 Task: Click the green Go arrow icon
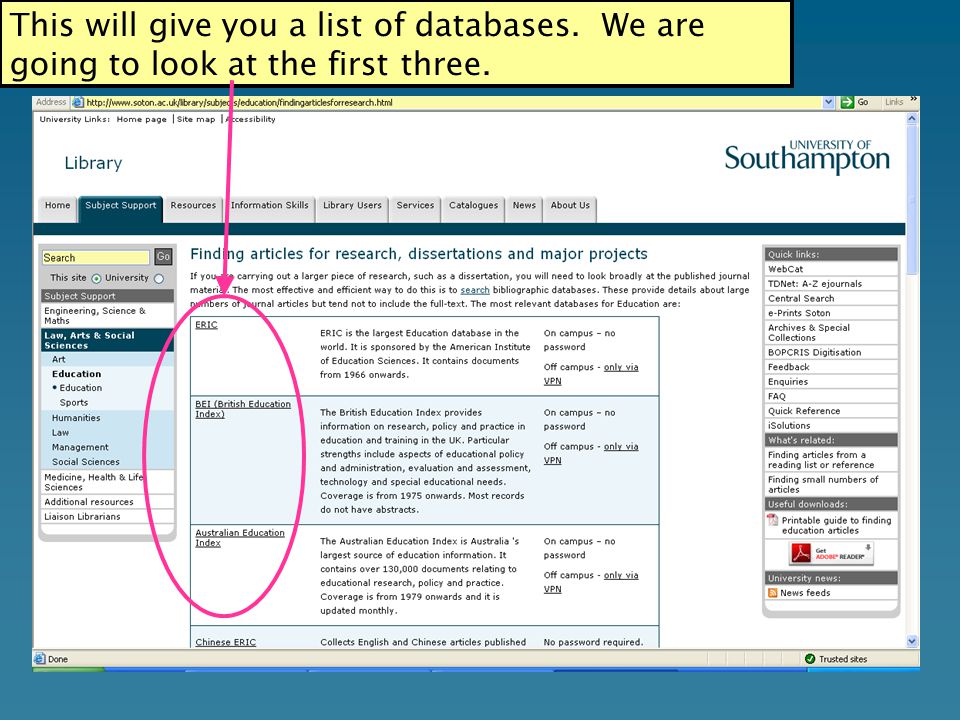pyautogui.click(x=847, y=102)
